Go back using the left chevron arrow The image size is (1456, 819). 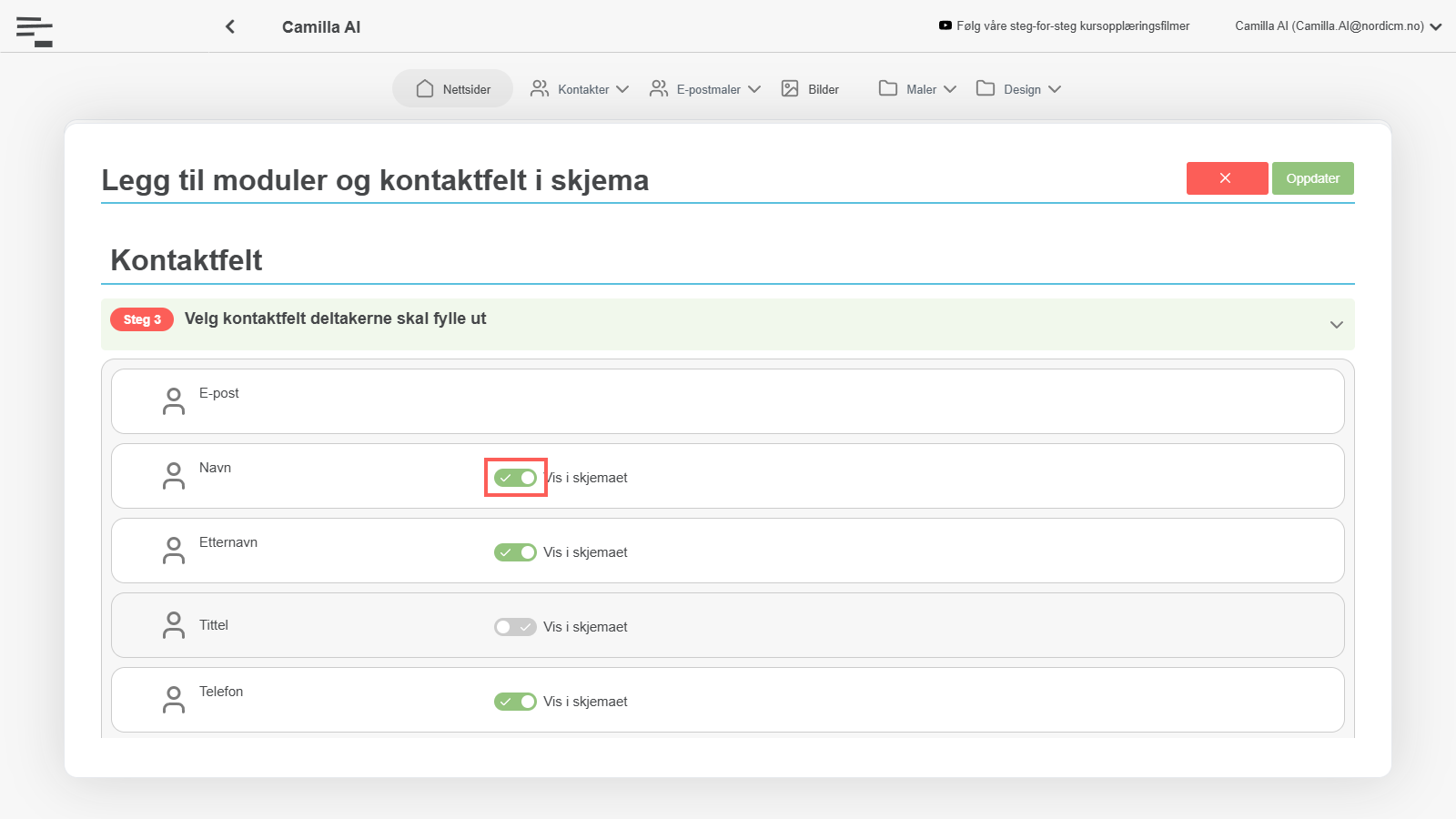click(230, 26)
